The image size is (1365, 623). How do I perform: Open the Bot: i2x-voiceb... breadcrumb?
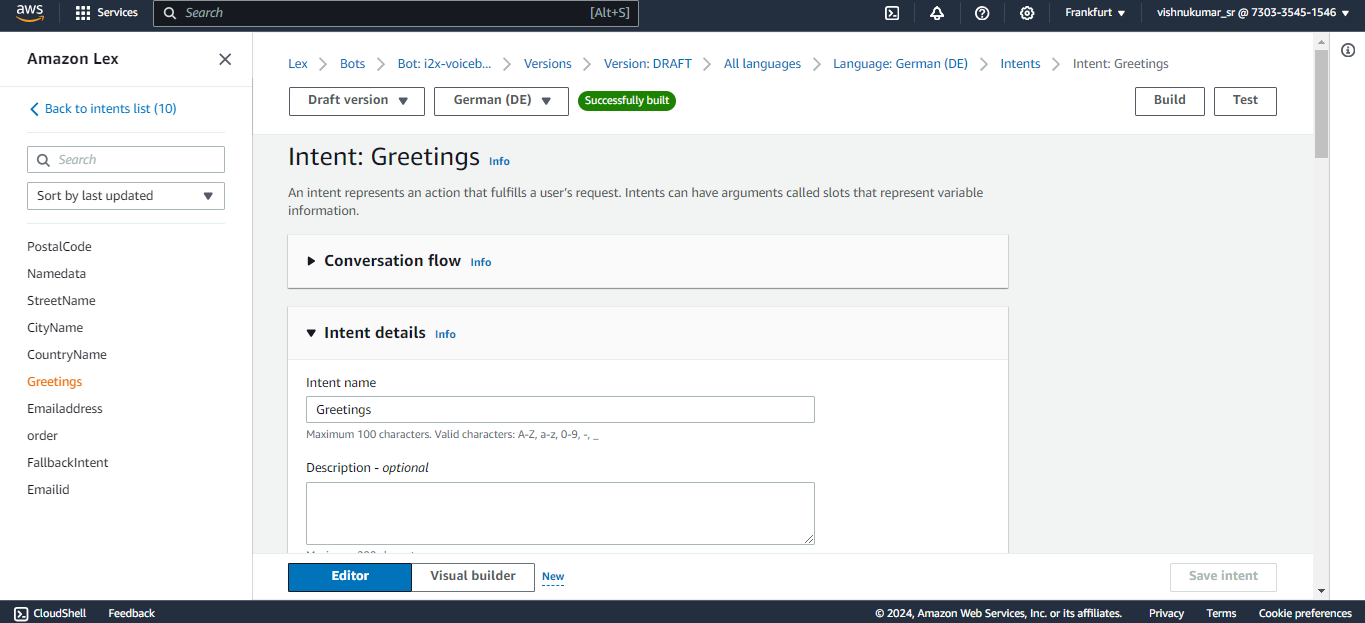pos(445,64)
